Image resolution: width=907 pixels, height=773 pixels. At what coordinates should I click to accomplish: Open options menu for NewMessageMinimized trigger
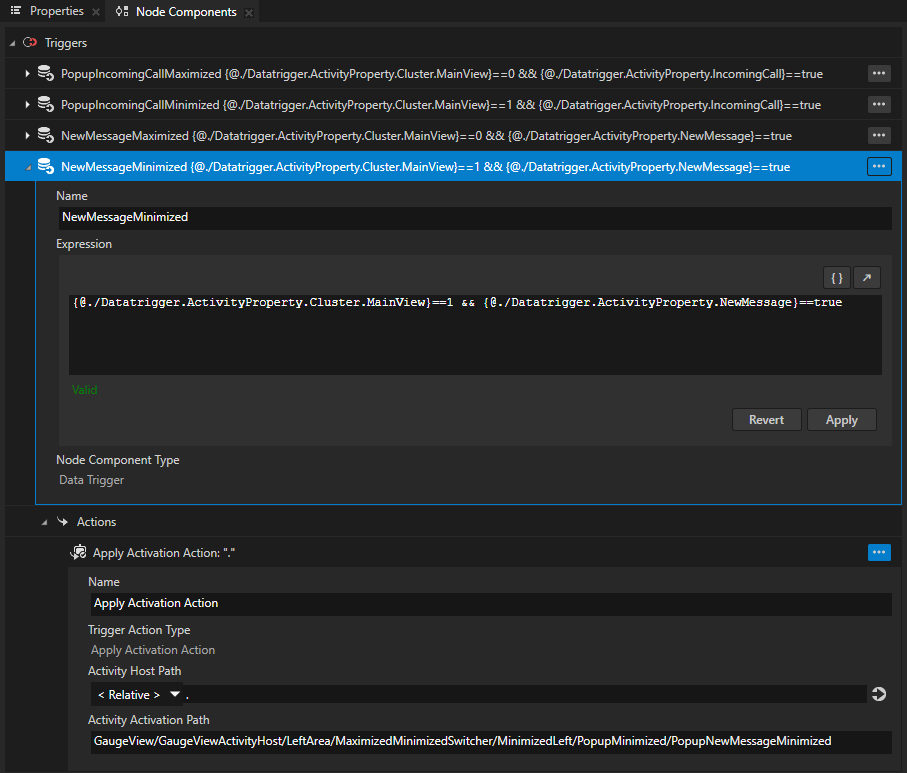878,166
